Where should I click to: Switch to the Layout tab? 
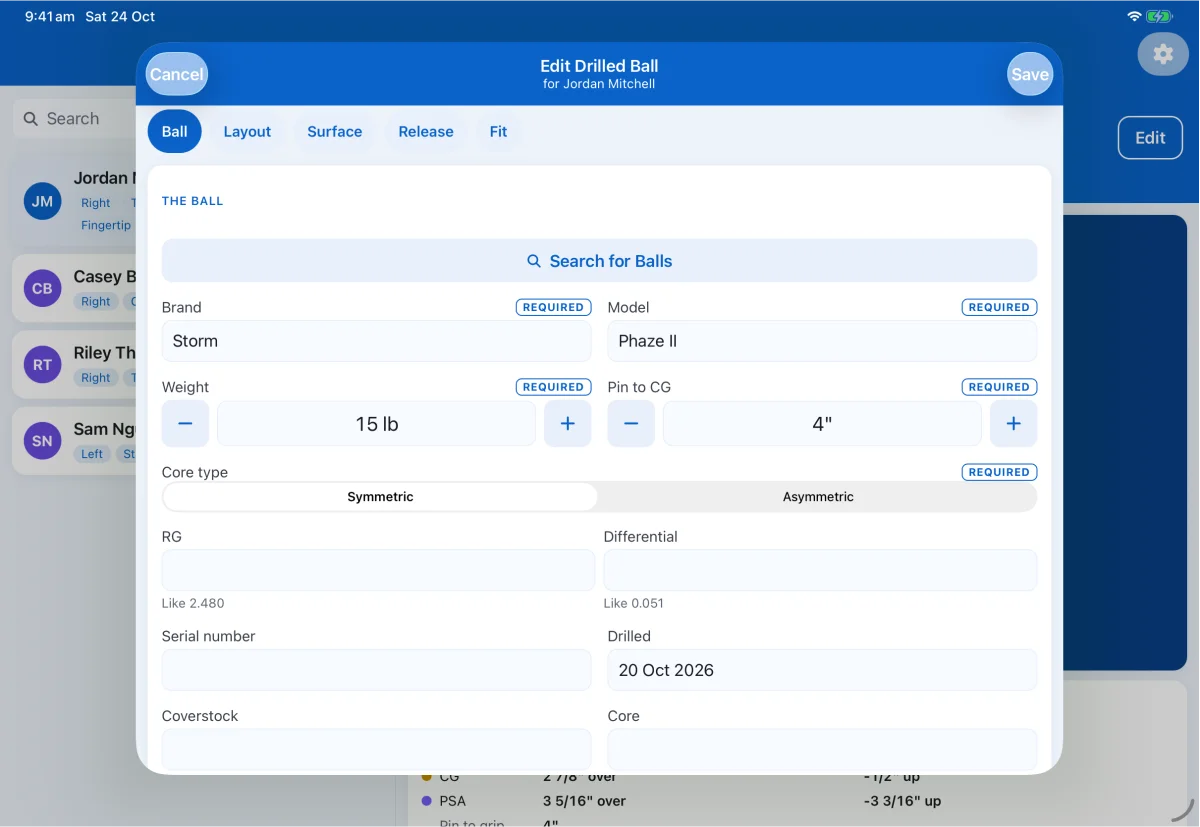[x=247, y=132]
